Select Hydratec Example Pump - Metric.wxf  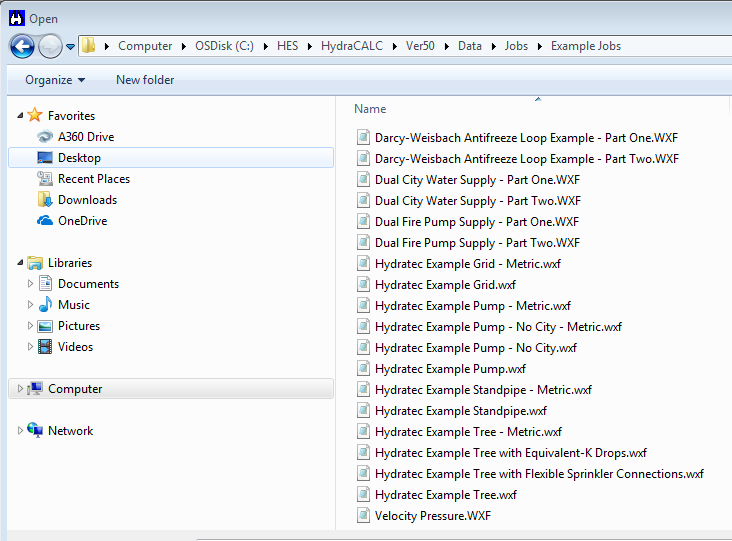473,306
